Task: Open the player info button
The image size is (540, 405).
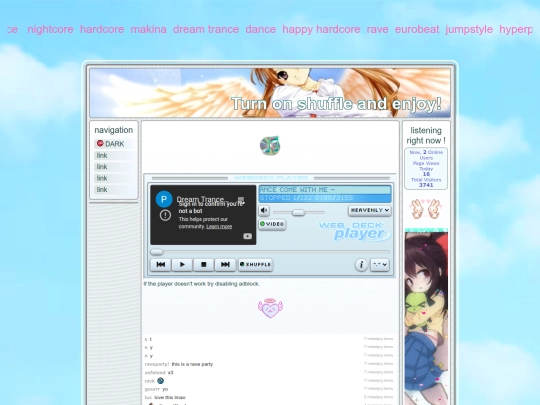Action: pyautogui.click(x=361, y=264)
